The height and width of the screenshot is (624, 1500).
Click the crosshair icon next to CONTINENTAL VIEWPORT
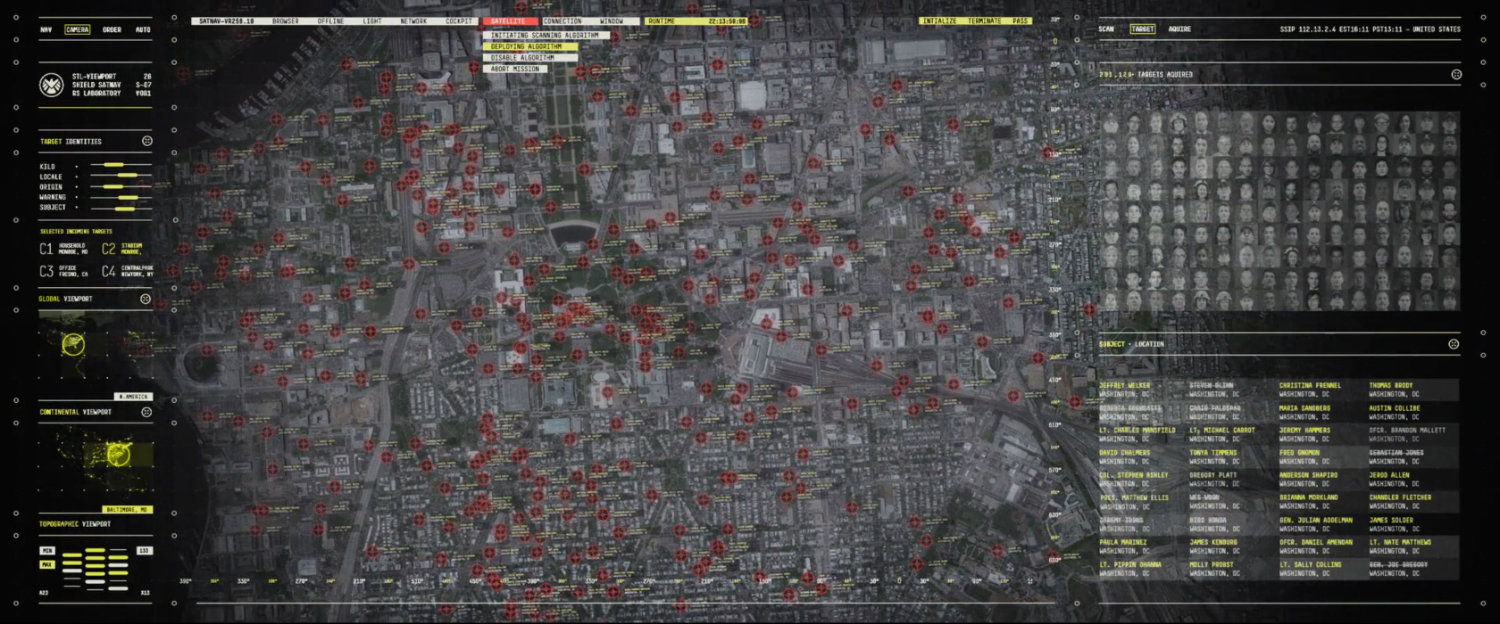coord(146,411)
